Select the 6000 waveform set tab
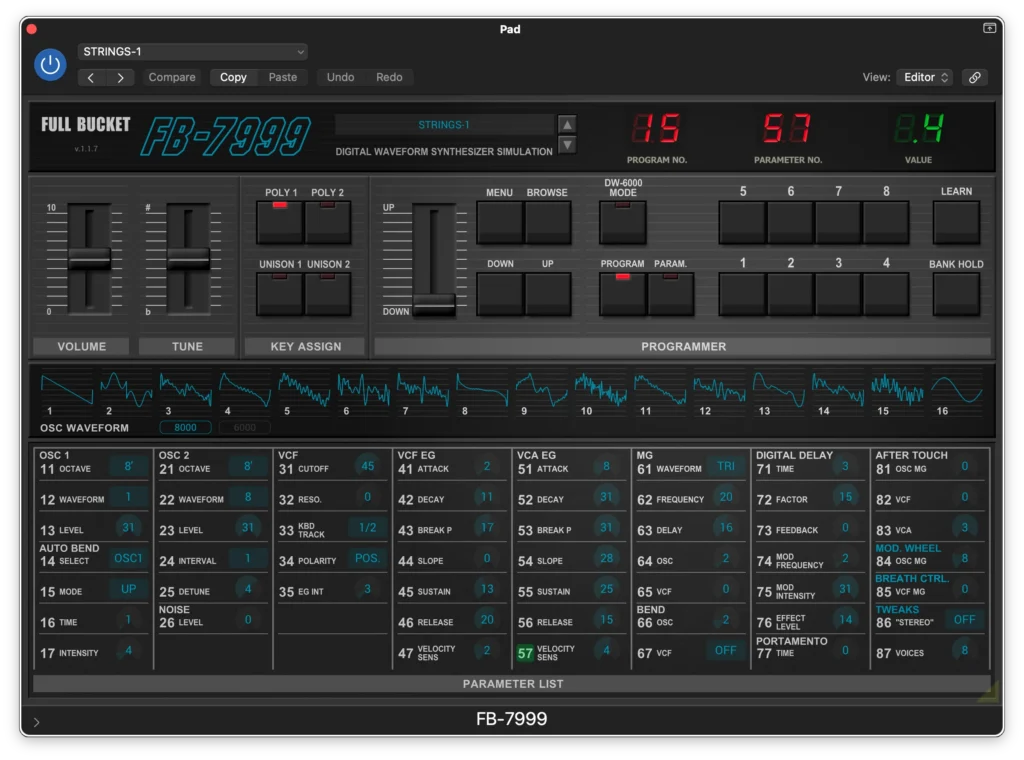Screen dimensions: 1024x760 (x=245, y=428)
